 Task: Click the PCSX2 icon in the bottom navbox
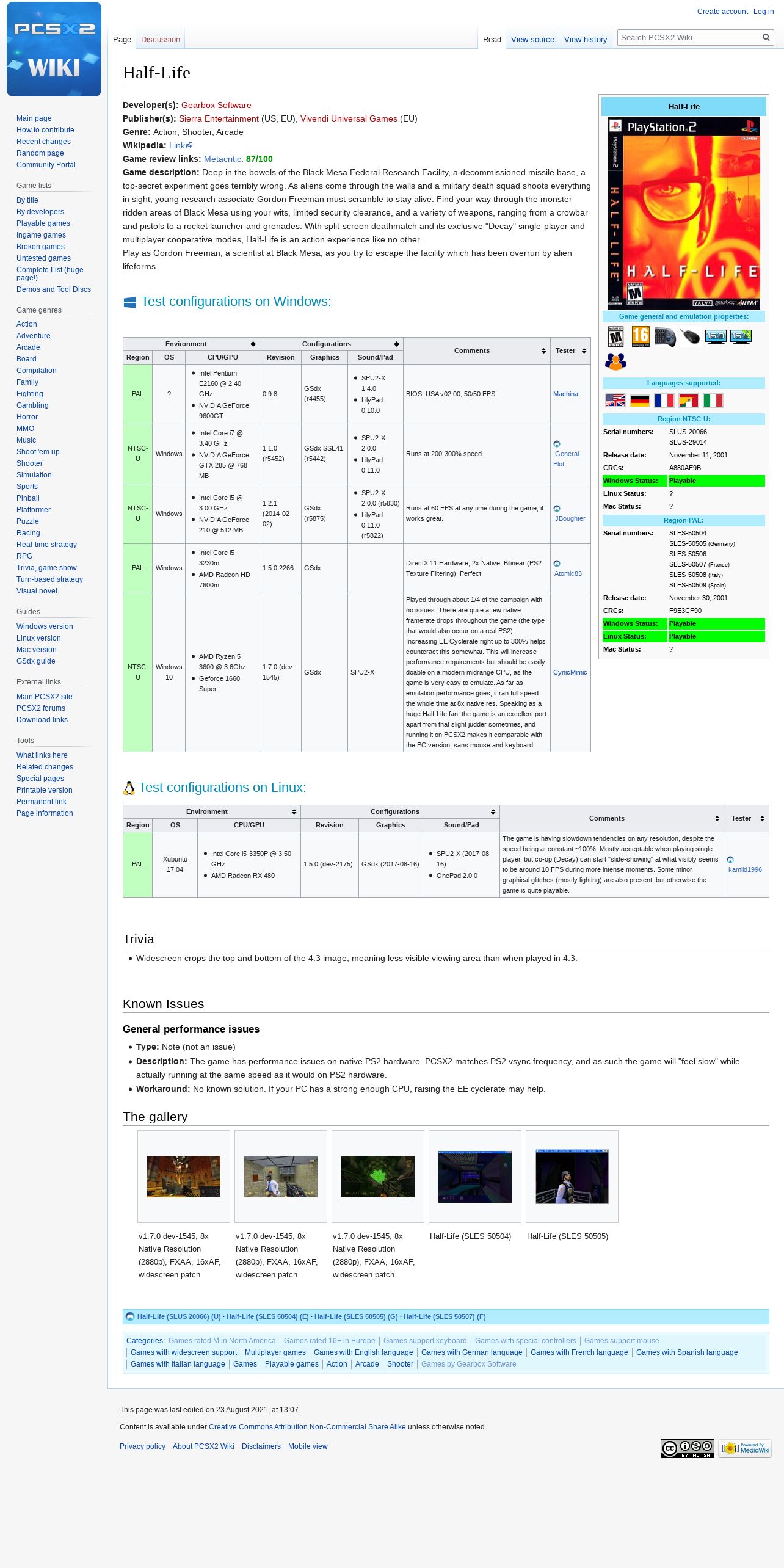click(129, 1316)
